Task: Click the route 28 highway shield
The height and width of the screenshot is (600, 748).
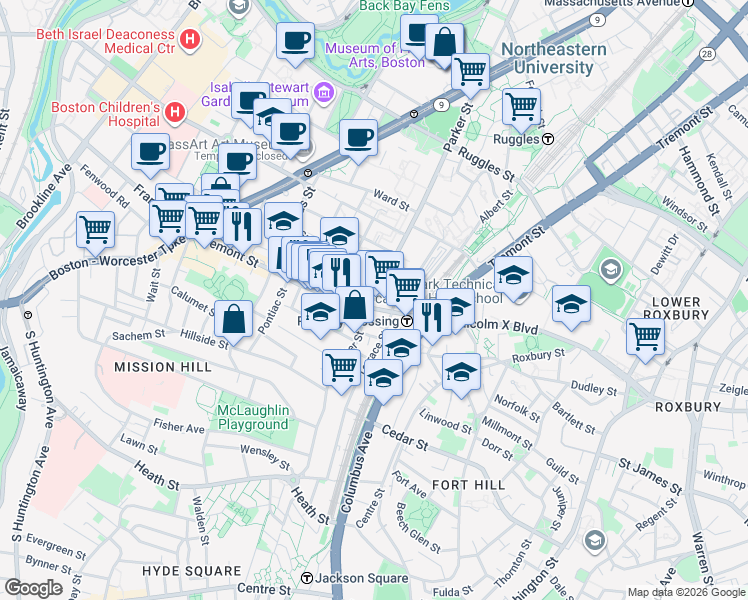Action: (707, 54)
